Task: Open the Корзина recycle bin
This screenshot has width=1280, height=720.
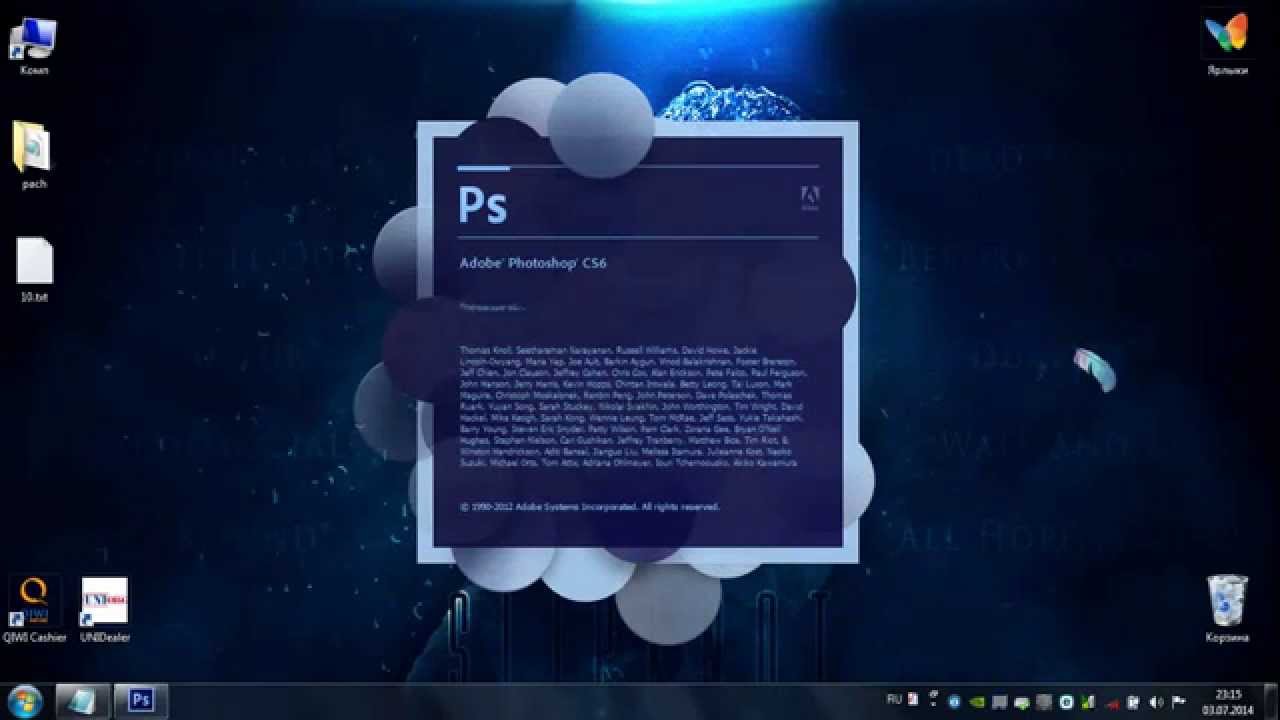Action: pyautogui.click(x=1227, y=608)
